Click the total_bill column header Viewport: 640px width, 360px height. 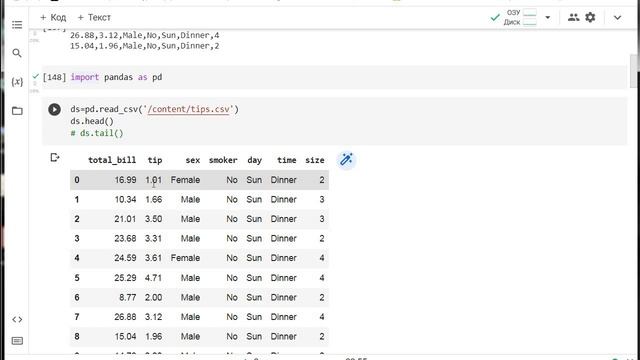(x=112, y=160)
